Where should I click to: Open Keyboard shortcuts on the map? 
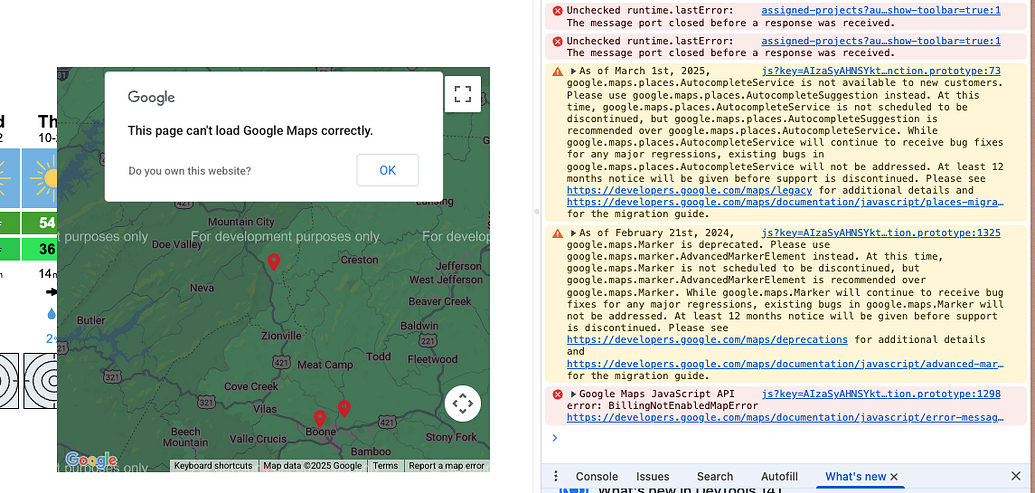pos(213,466)
